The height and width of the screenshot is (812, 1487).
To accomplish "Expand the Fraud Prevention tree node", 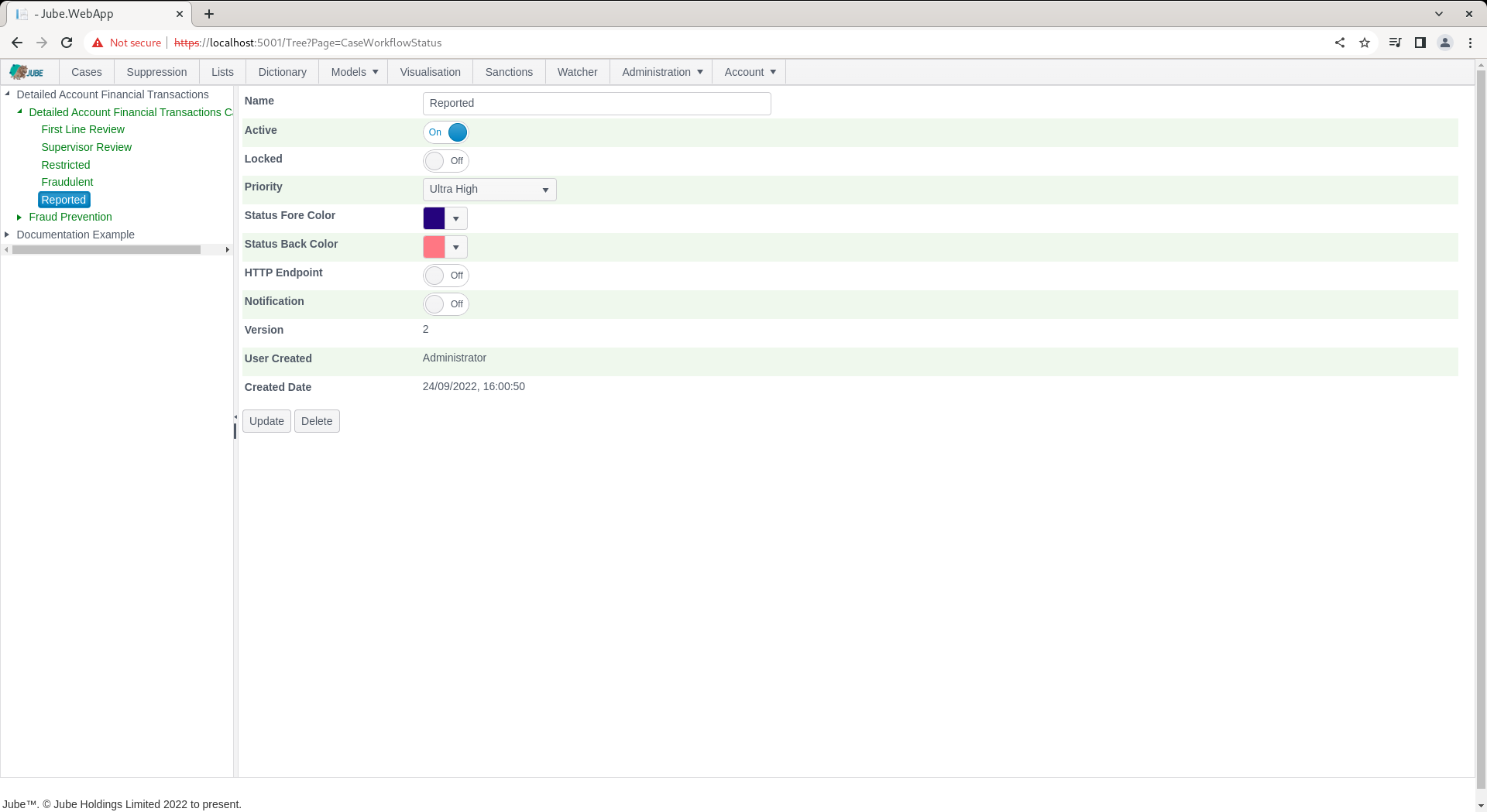I will point(19,218).
